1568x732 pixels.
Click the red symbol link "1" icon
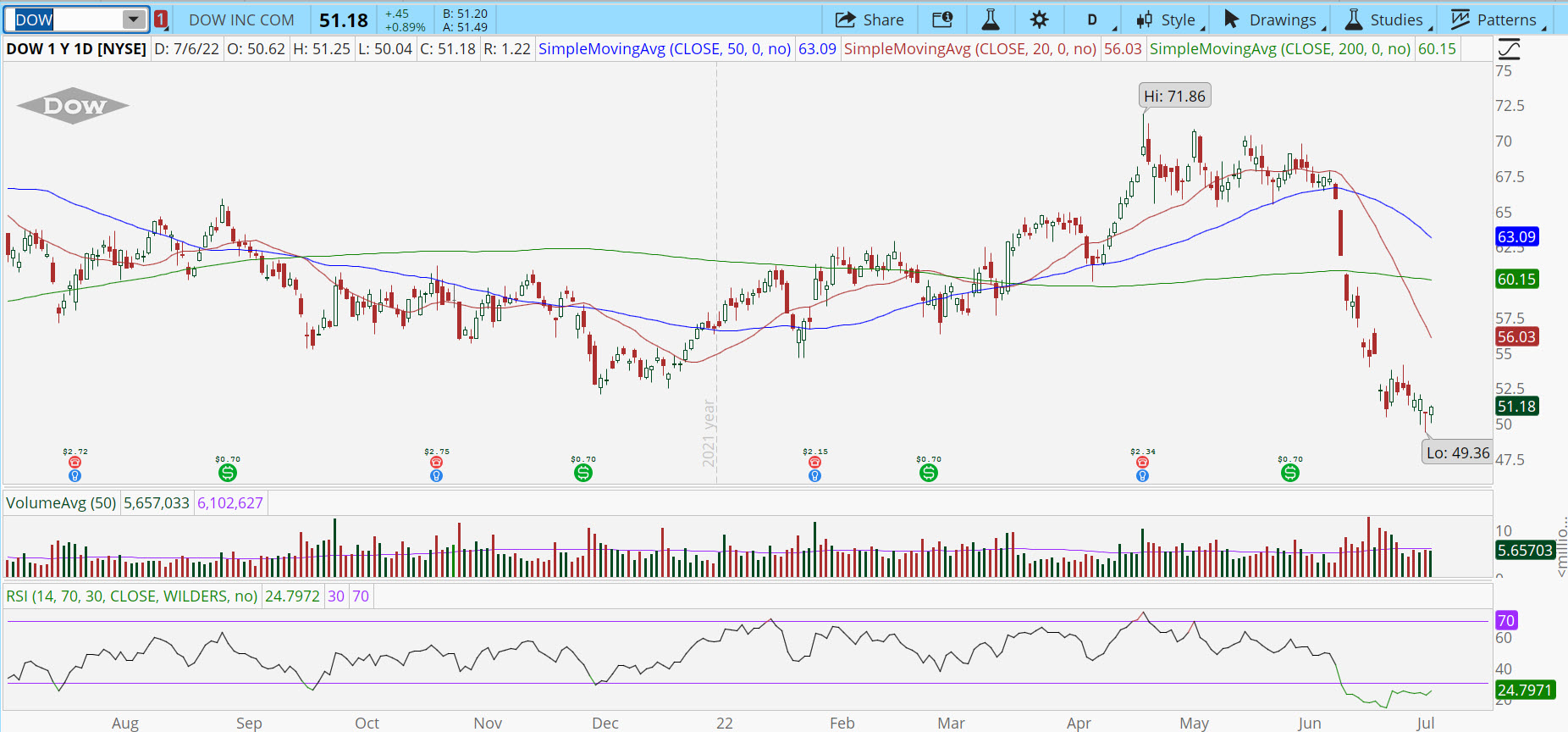click(161, 19)
